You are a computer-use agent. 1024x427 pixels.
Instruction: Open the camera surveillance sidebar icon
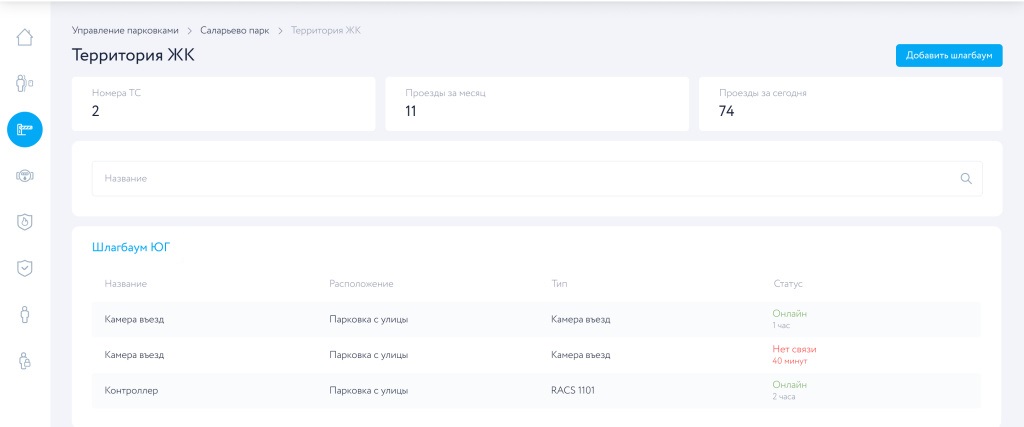click(x=25, y=176)
